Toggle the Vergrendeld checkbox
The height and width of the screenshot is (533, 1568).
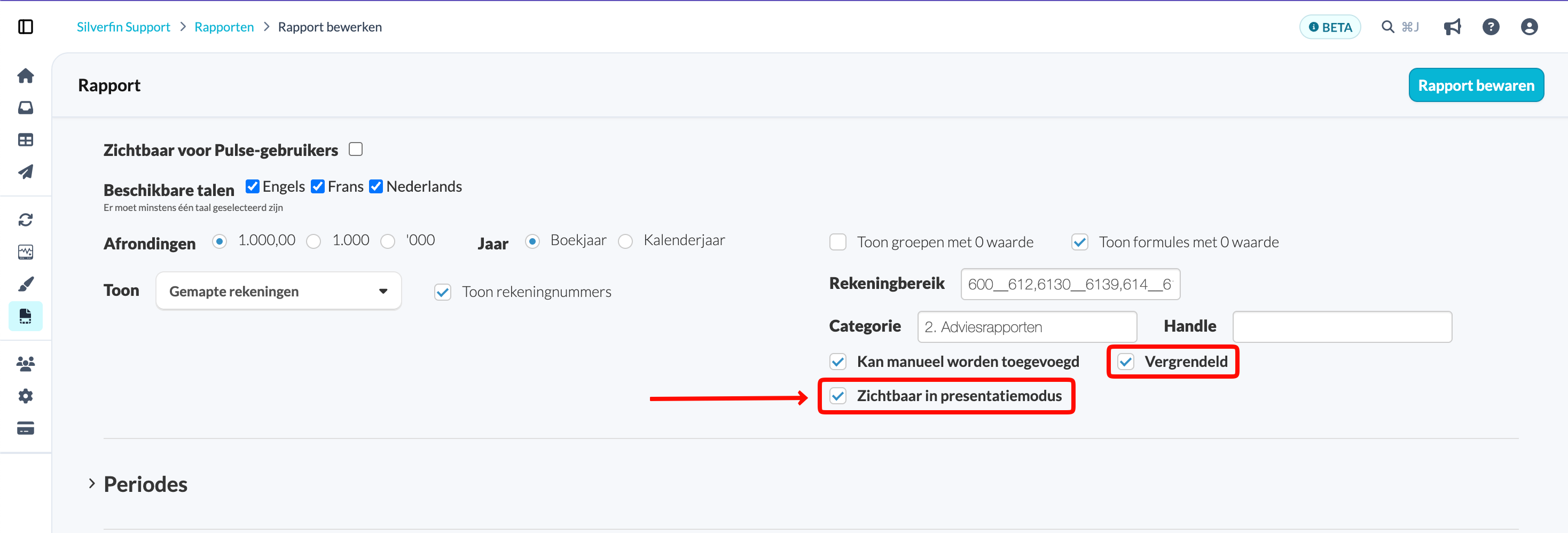[1125, 362]
